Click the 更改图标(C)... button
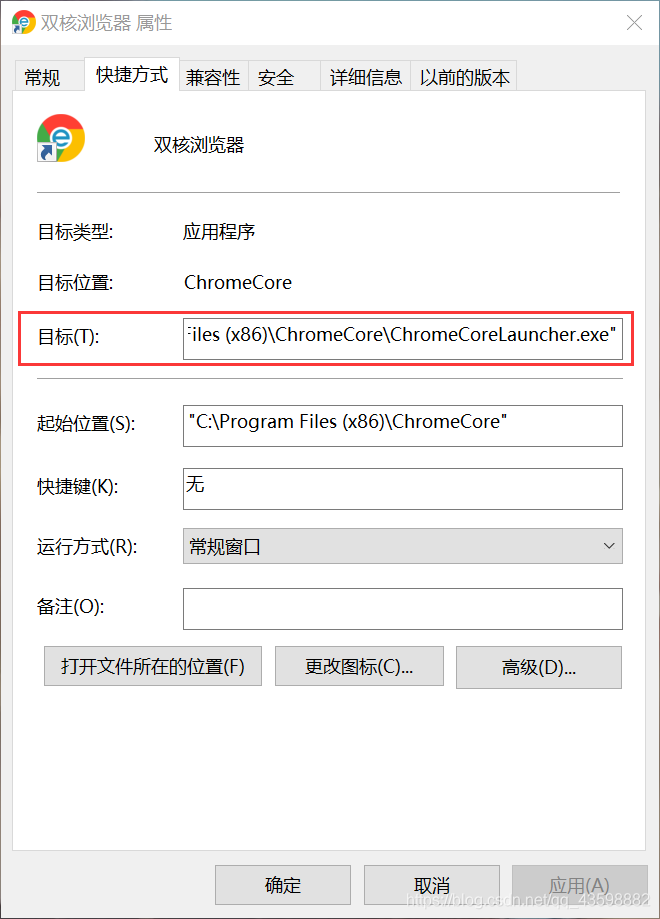This screenshot has width=660, height=919. tap(359, 666)
